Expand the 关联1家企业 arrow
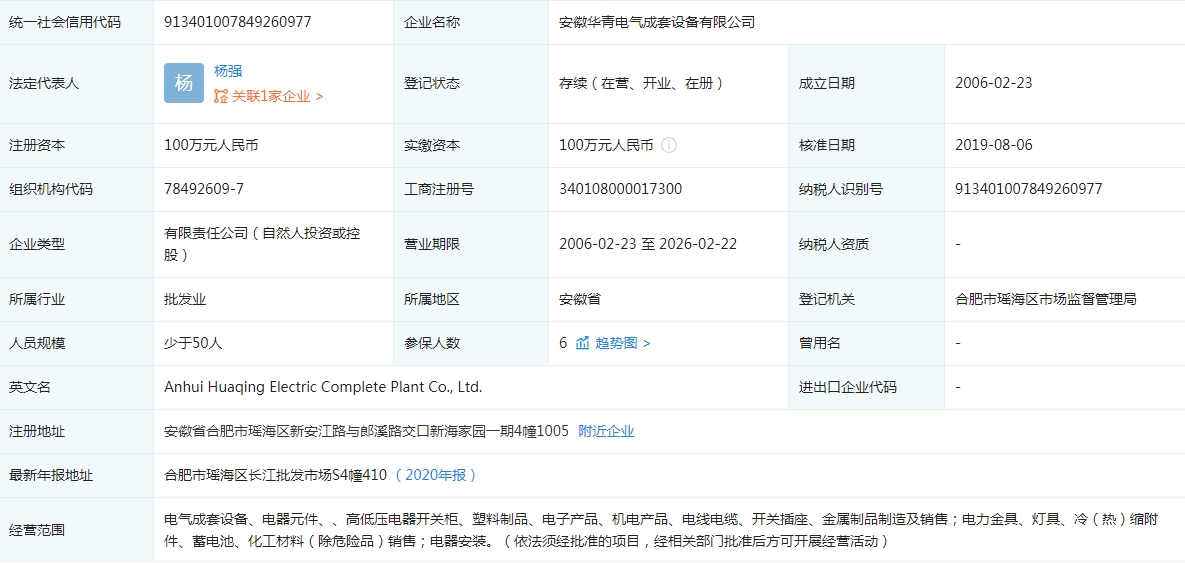 (x=319, y=97)
